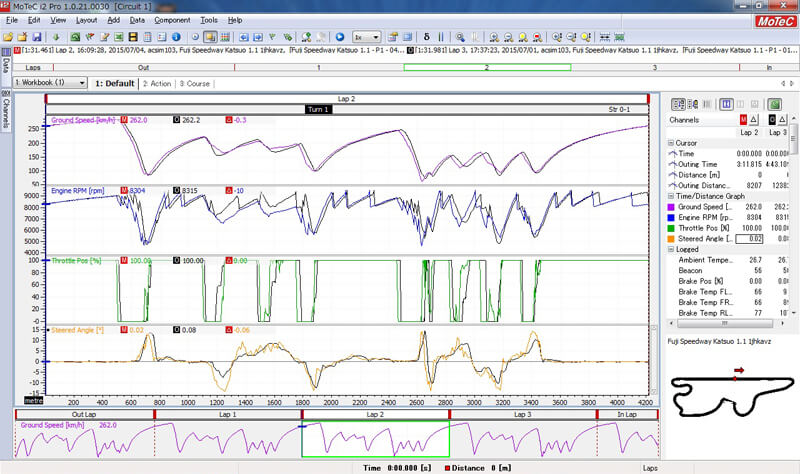
Task: Click the green spreadsheet export icon
Action: pyautogui.click(x=119, y=37)
